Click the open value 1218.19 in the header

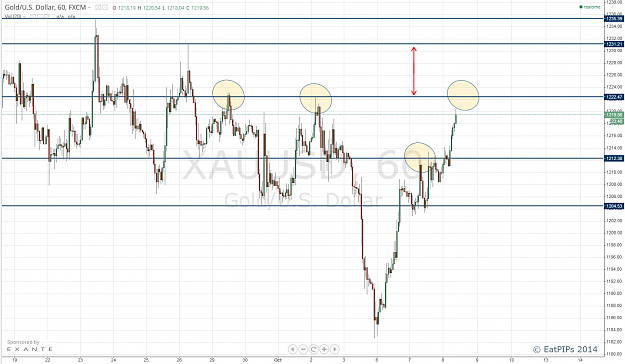127,8
